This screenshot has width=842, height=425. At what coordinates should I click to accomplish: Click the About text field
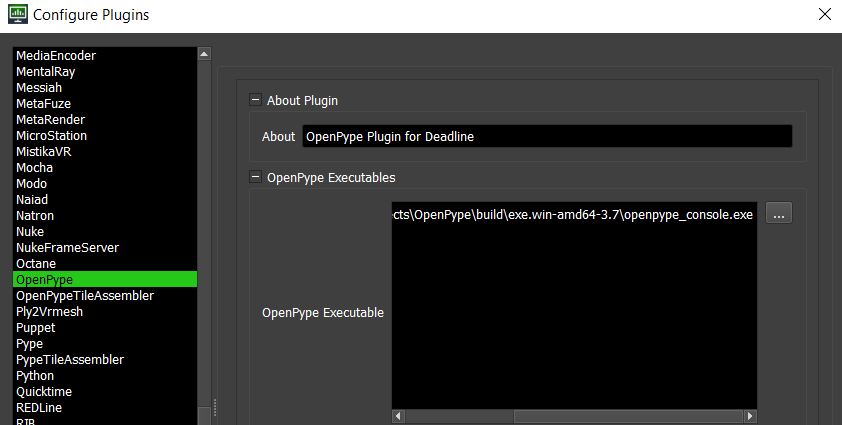(x=546, y=136)
